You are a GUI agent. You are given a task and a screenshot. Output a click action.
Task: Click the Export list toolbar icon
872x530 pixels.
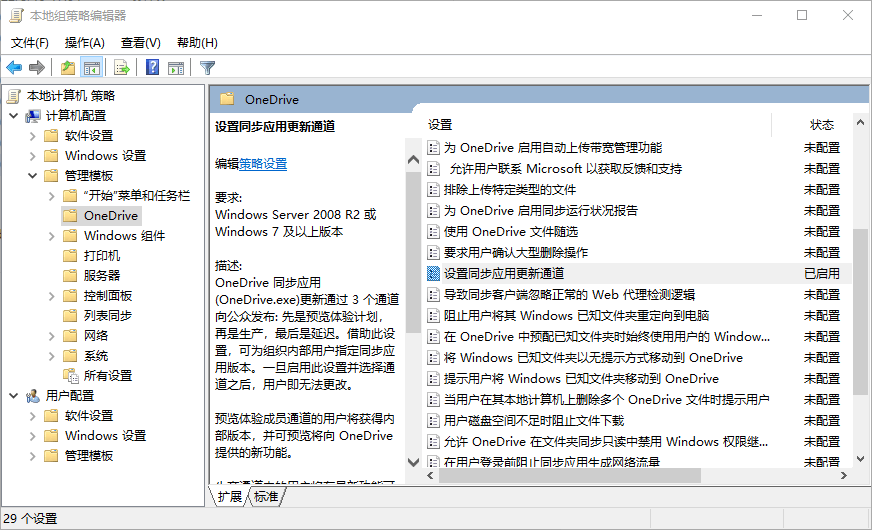[x=121, y=68]
